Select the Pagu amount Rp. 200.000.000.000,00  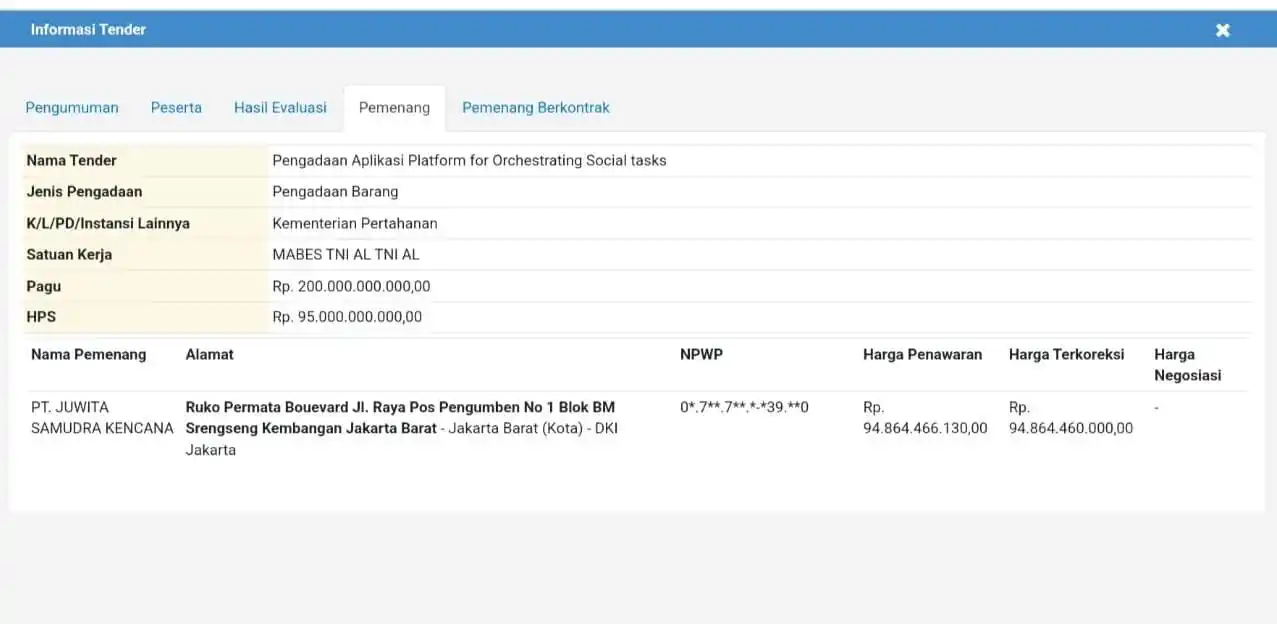pyautogui.click(x=351, y=286)
